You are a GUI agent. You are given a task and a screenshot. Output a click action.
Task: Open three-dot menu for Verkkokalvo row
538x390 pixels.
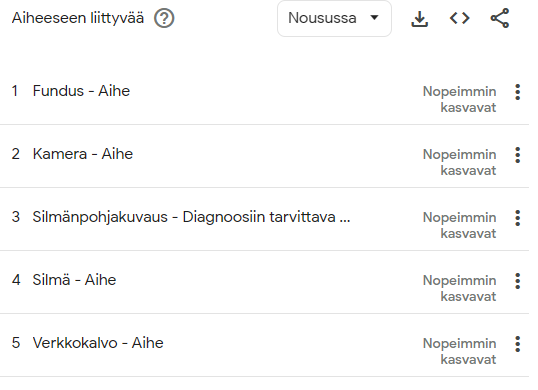click(x=517, y=344)
